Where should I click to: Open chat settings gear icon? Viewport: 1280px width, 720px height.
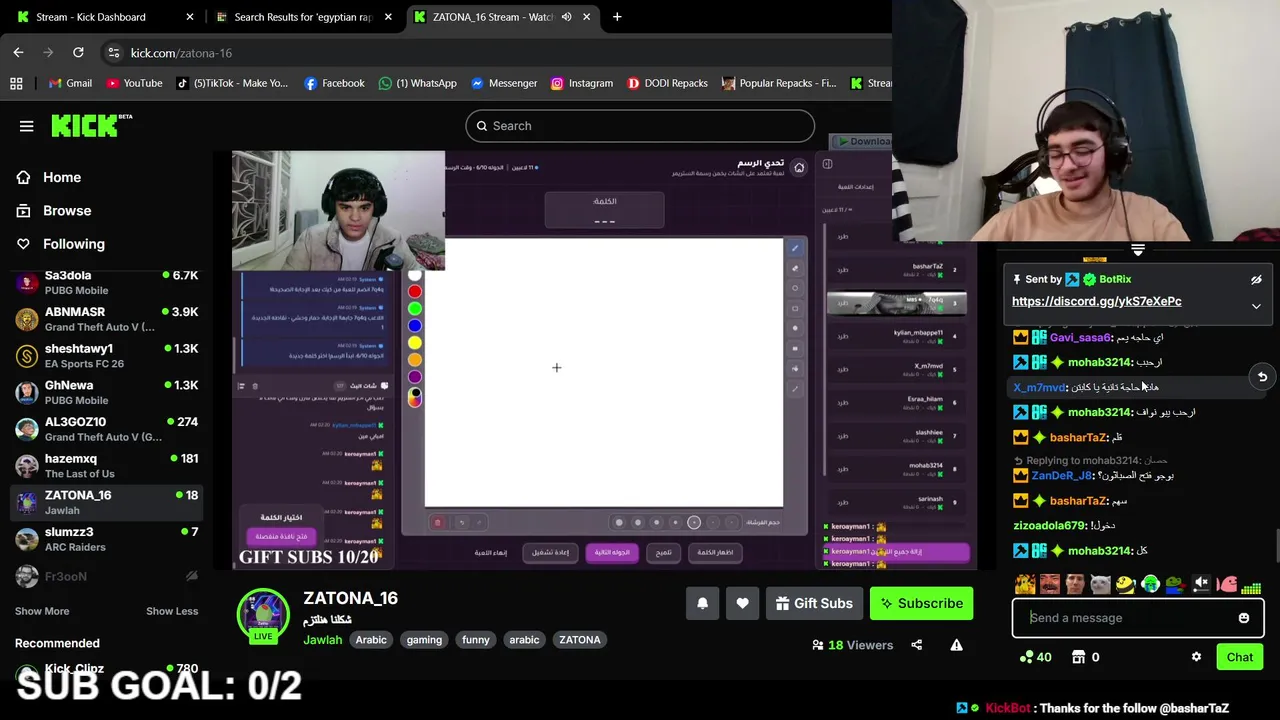coord(1196,657)
